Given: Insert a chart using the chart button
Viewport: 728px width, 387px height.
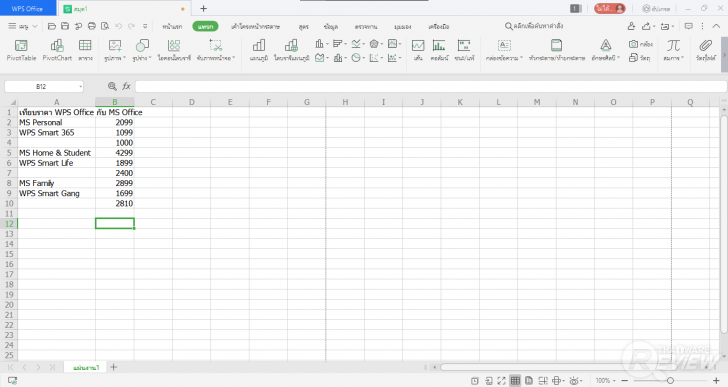Looking at the screenshot, I should [259, 50].
